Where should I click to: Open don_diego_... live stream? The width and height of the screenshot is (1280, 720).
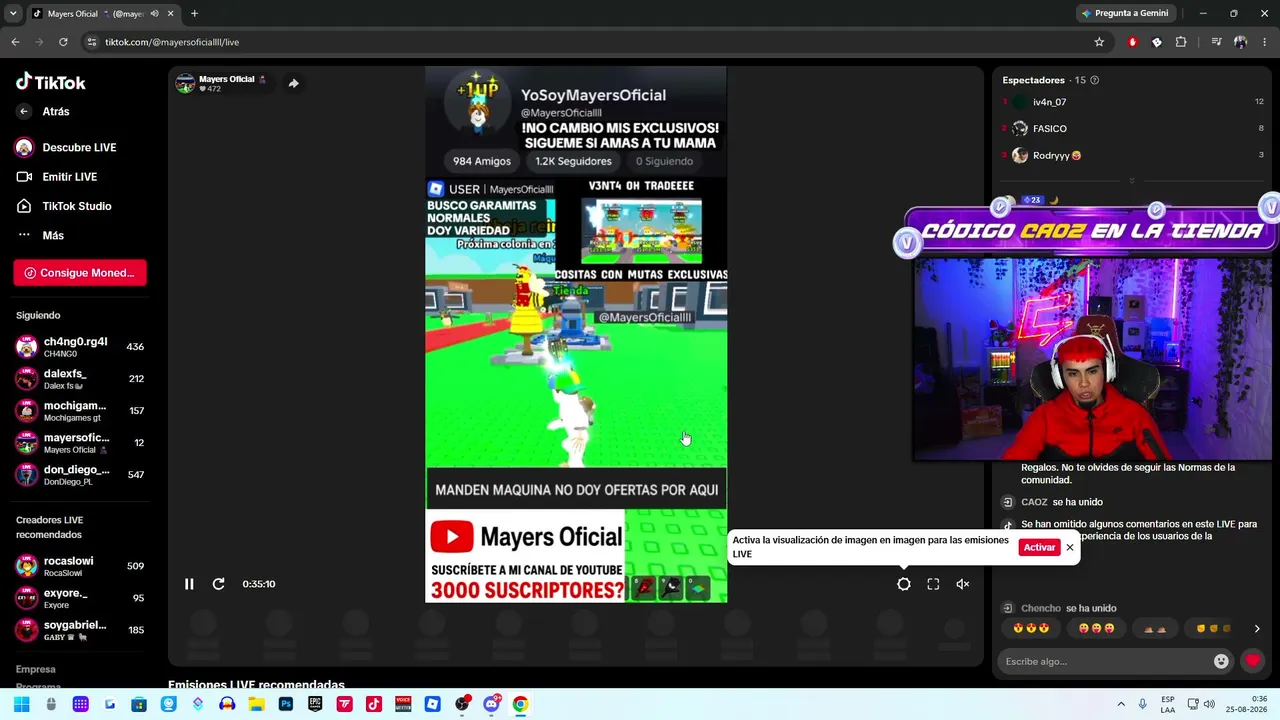[80, 475]
